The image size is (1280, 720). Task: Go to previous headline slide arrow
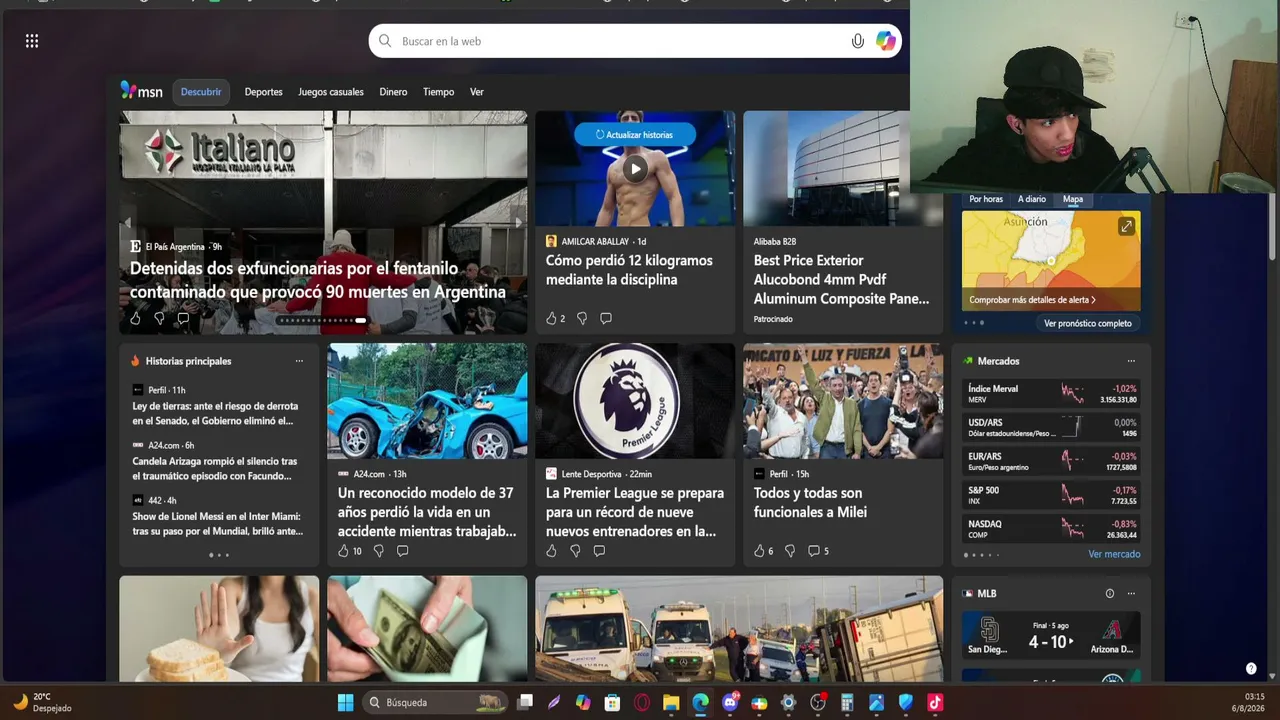127,222
